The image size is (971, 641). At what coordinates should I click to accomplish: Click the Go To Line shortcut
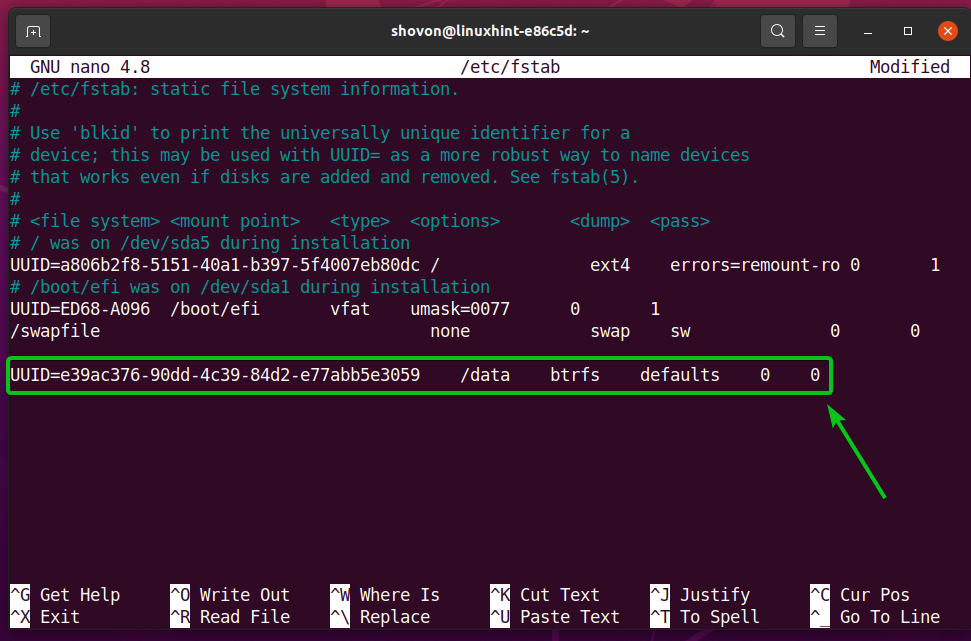(x=875, y=617)
